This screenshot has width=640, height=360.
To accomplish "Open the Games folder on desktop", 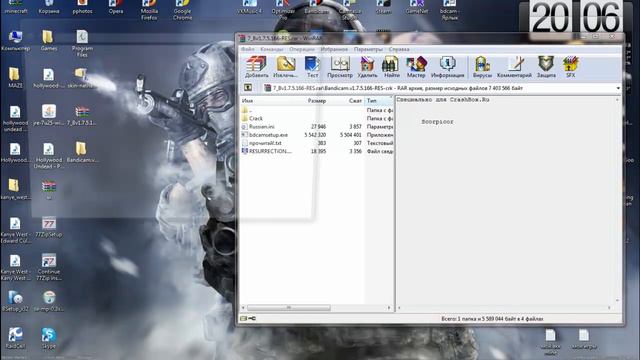I will point(49,41).
